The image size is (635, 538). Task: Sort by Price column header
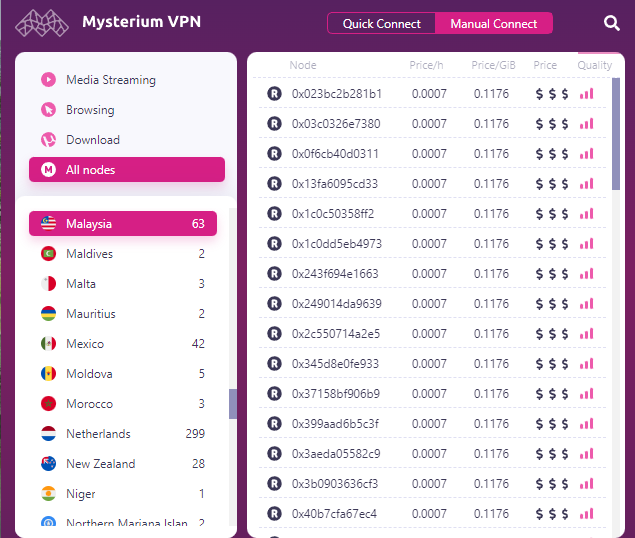pyautogui.click(x=545, y=65)
